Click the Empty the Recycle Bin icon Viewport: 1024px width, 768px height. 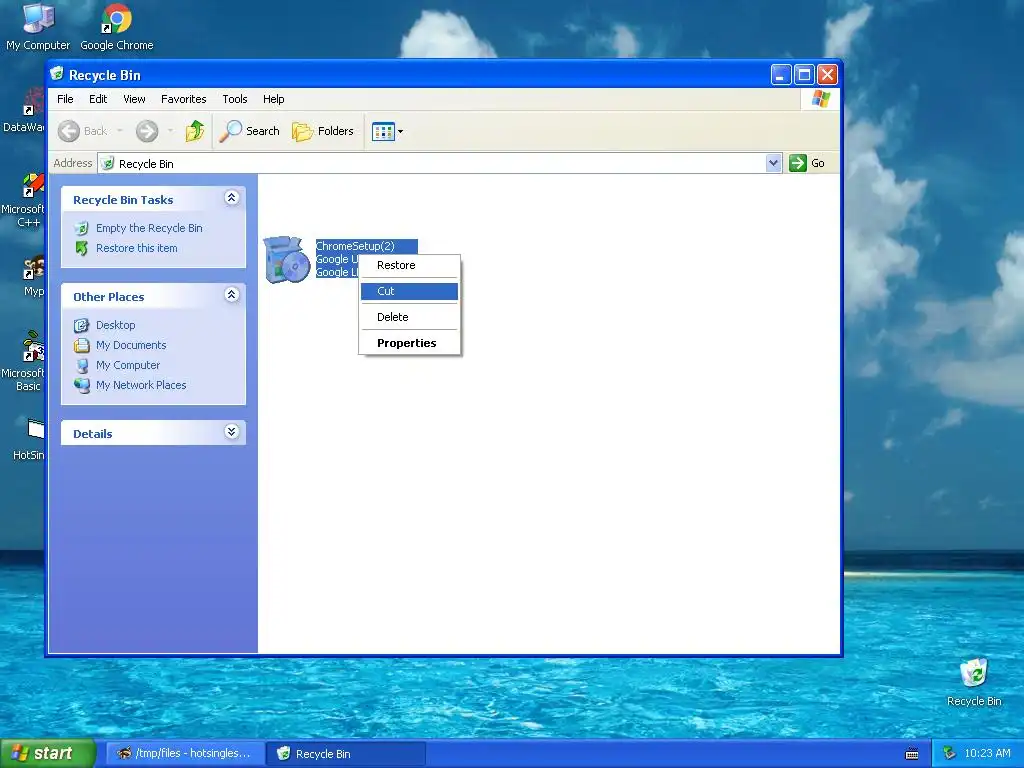click(82, 228)
